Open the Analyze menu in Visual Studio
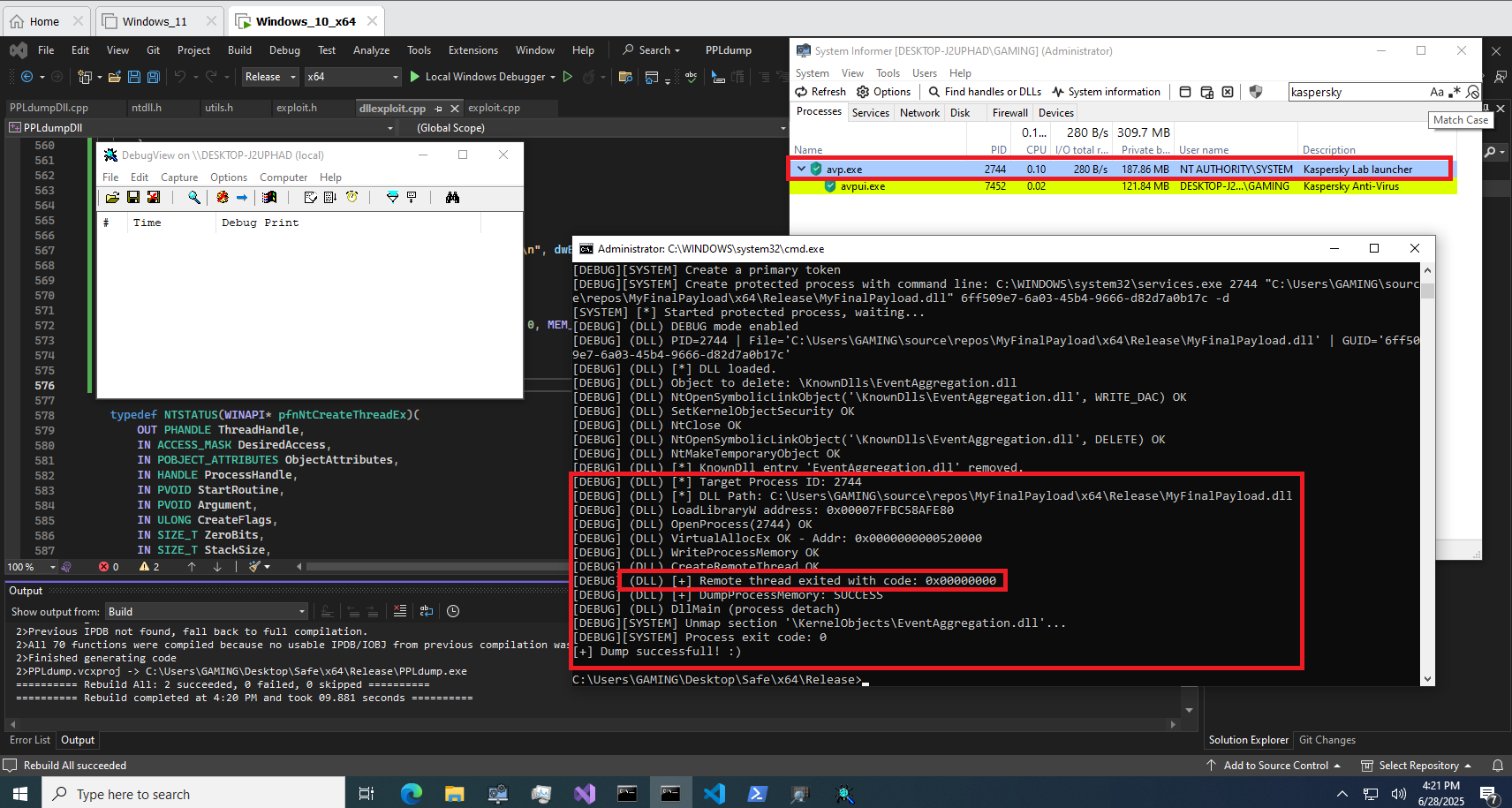Viewport: 1512px width, 808px height. [371, 50]
